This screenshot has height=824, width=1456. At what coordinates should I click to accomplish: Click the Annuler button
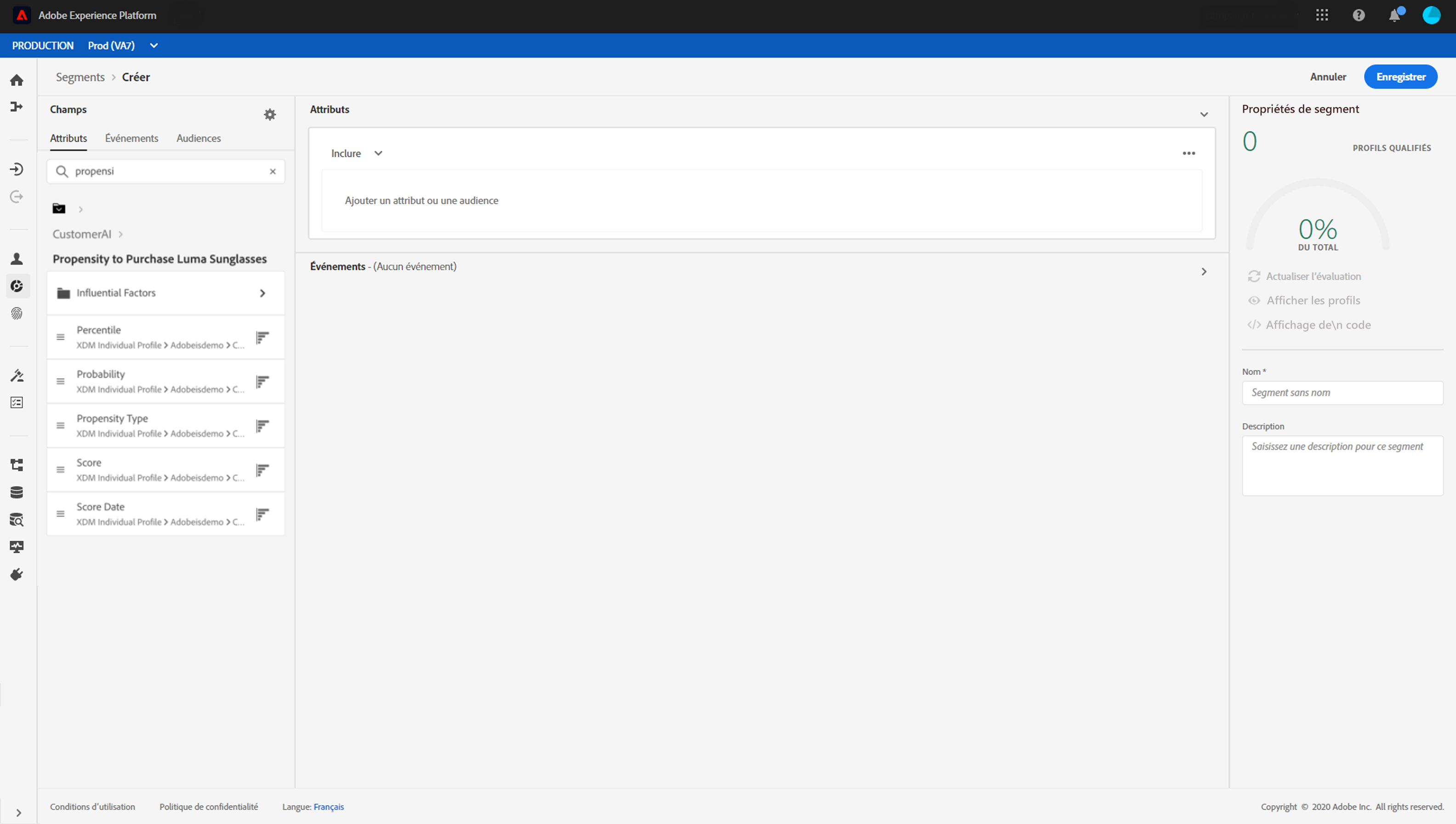point(1328,77)
